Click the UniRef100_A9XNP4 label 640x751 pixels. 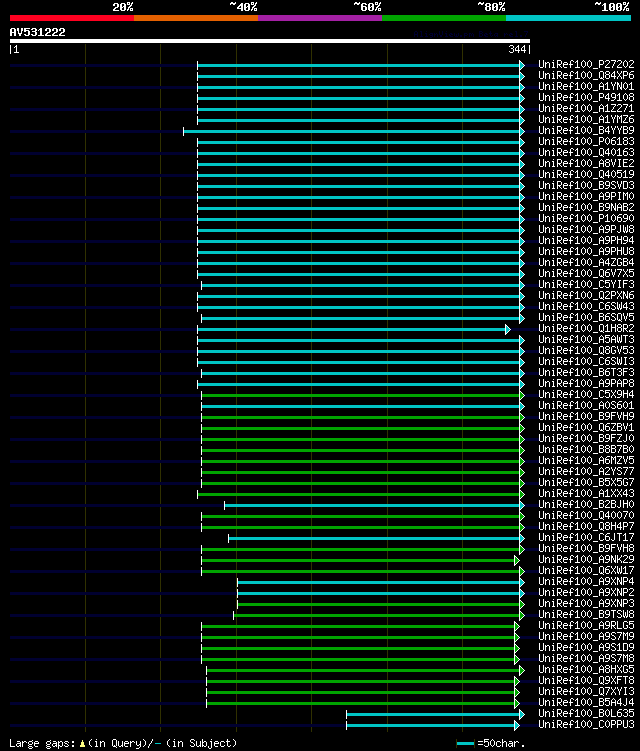point(586,582)
